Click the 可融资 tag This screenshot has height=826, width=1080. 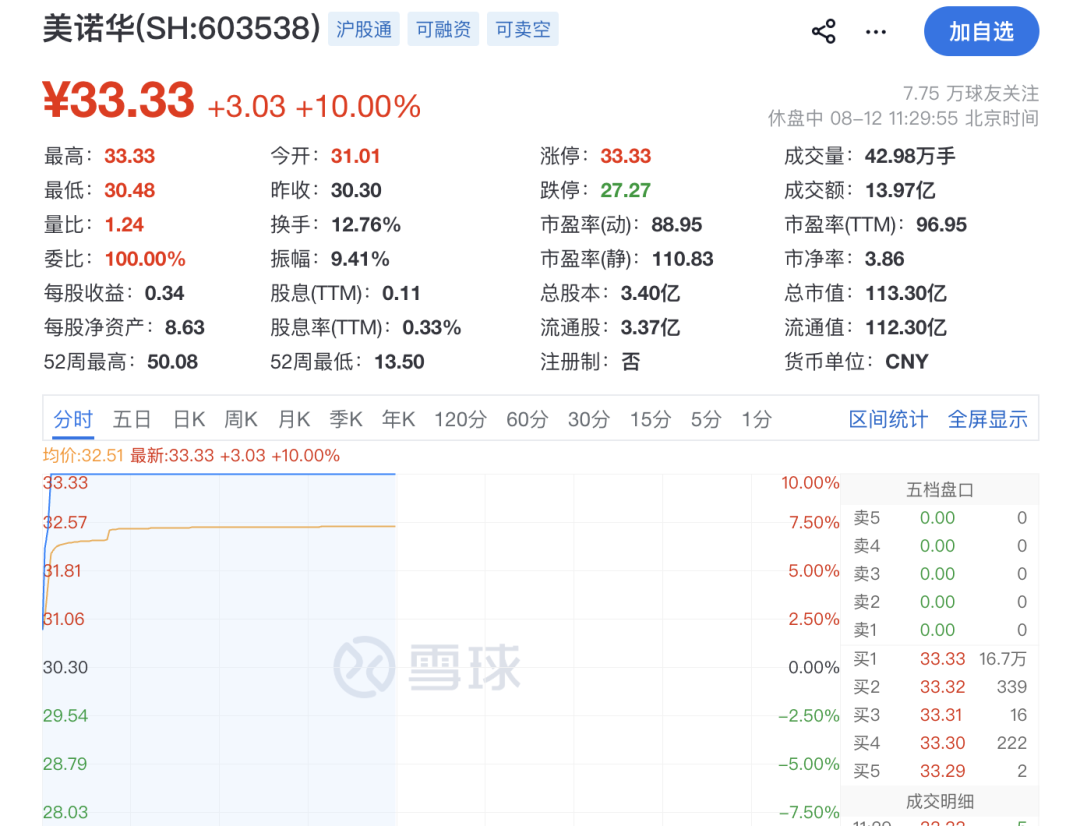[x=443, y=29]
